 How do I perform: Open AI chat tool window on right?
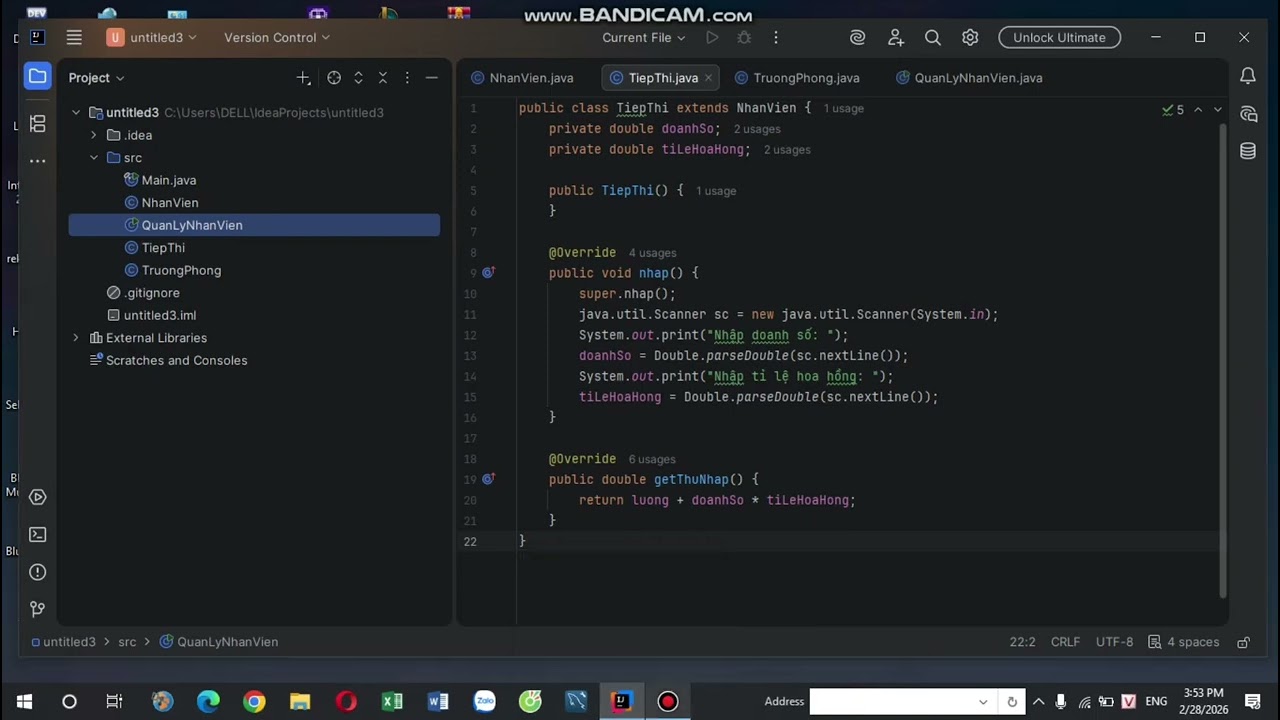(1248, 114)
